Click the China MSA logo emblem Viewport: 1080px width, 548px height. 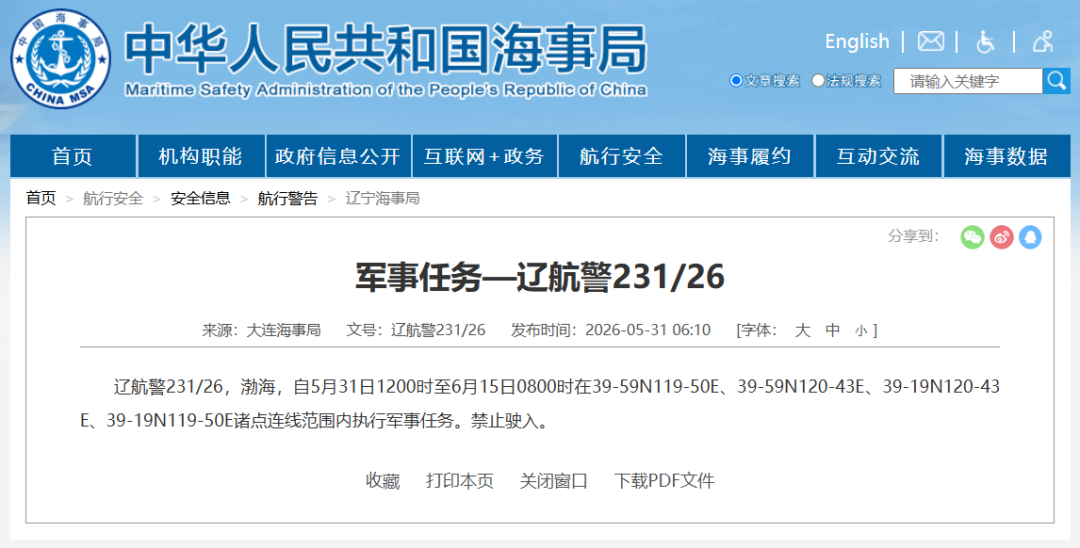coord(61,59)
